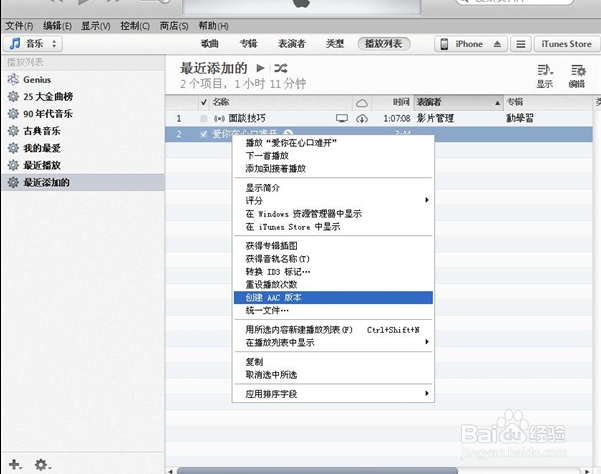Choose 重设播放次数 menu entry
Viewport: 601px width, 474px height.
(x=333, y=284)
